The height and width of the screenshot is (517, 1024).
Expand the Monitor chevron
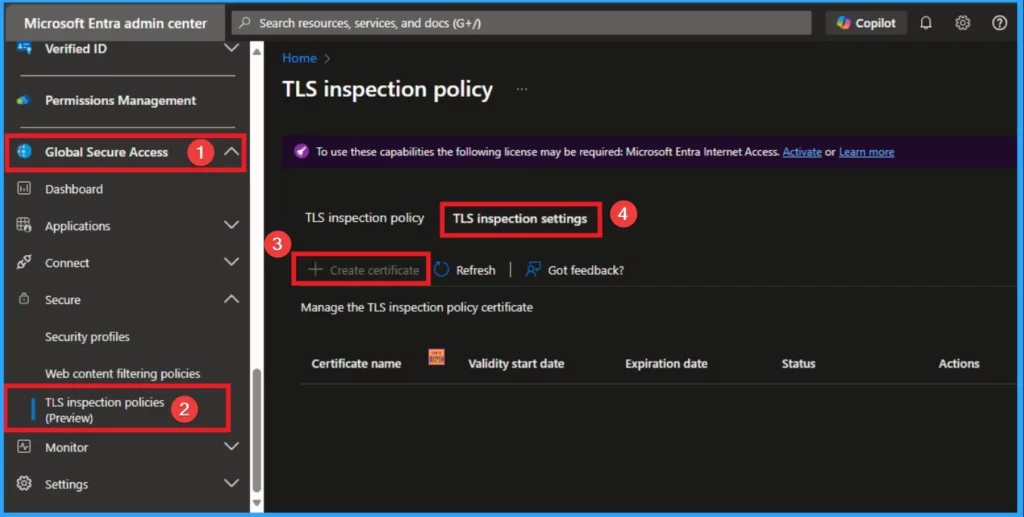coord(231,446)
